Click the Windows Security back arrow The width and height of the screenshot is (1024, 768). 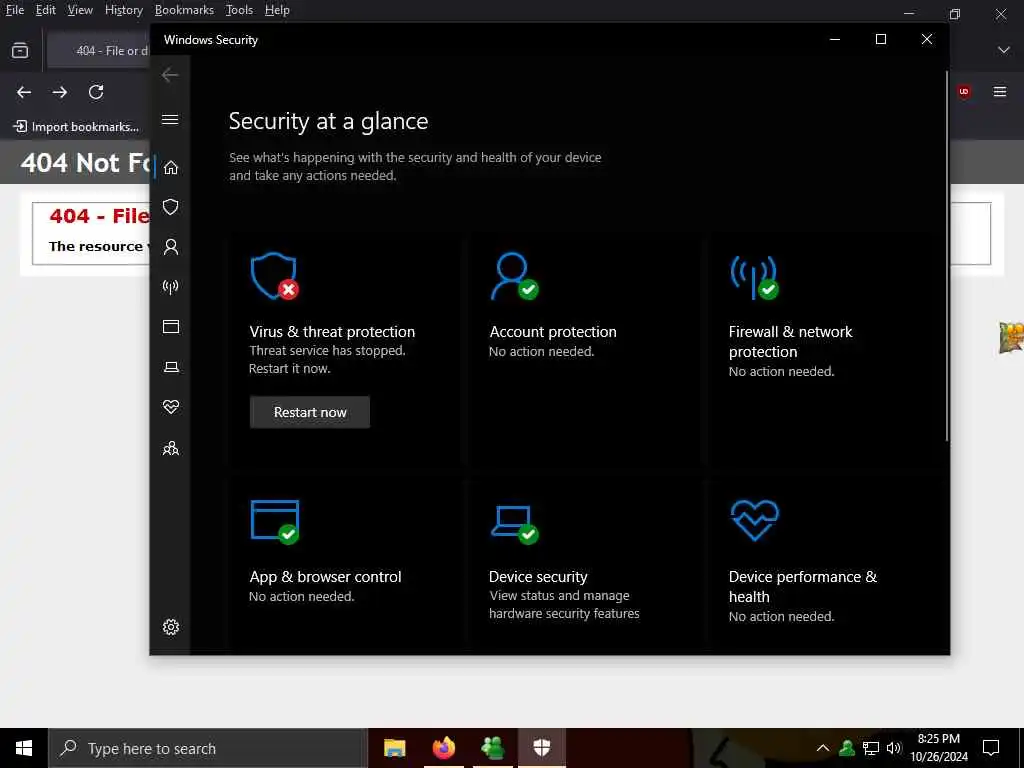coord(170,74)
